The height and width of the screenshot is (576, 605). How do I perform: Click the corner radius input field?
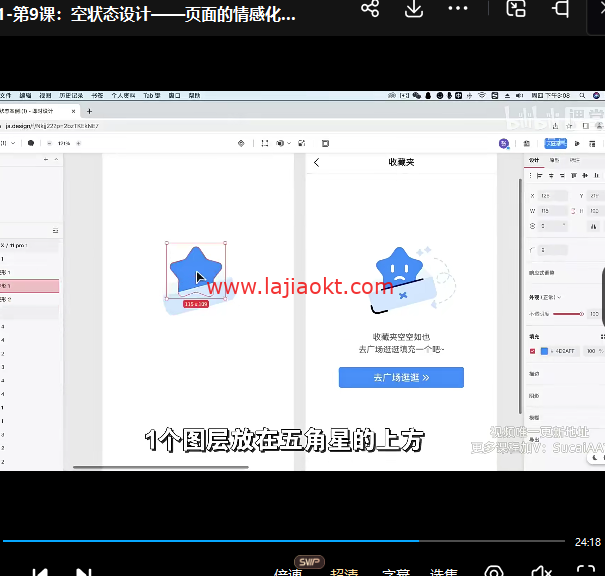click(553, 250)
